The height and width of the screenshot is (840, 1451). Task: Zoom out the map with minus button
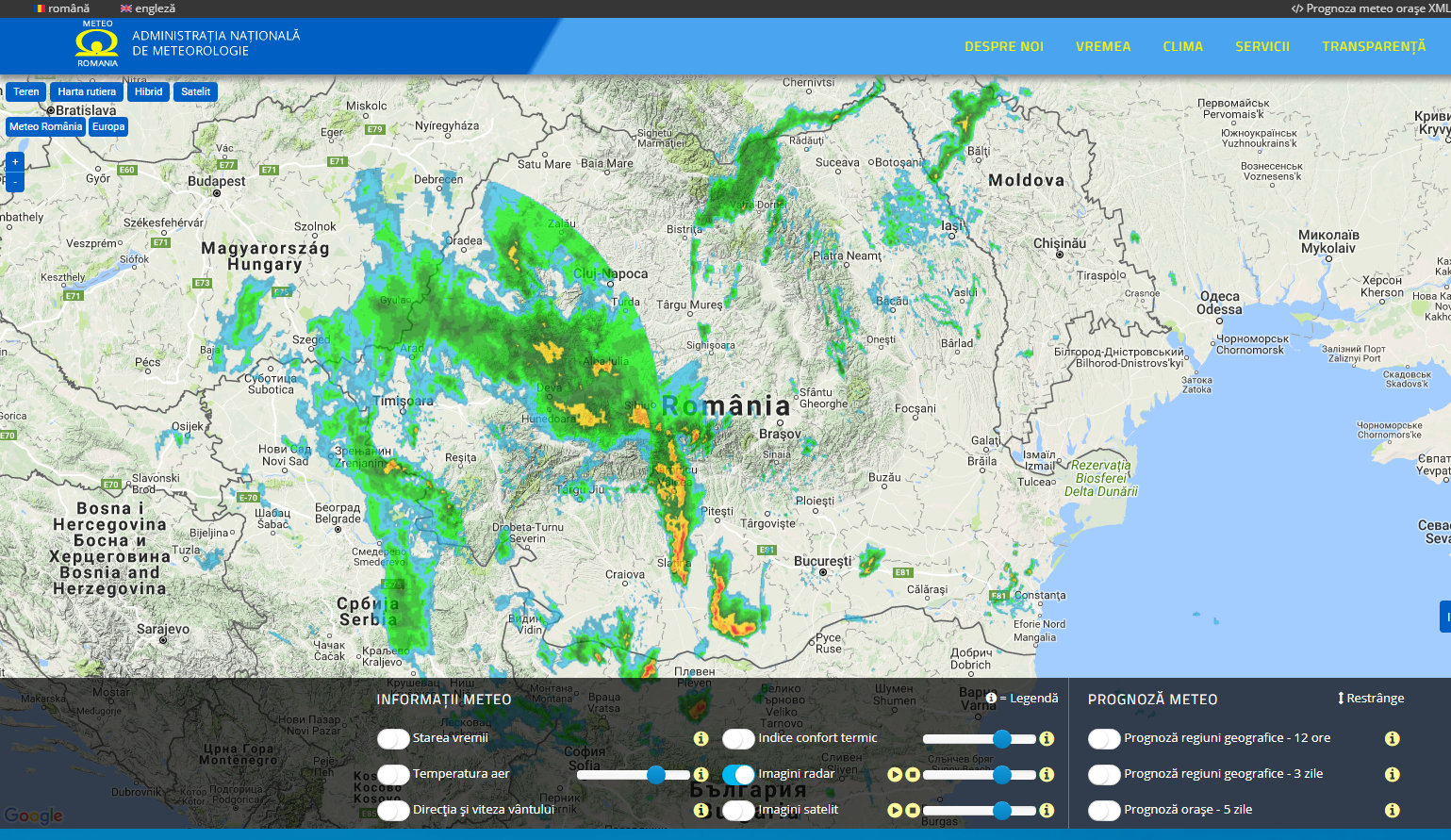(15, 182)
